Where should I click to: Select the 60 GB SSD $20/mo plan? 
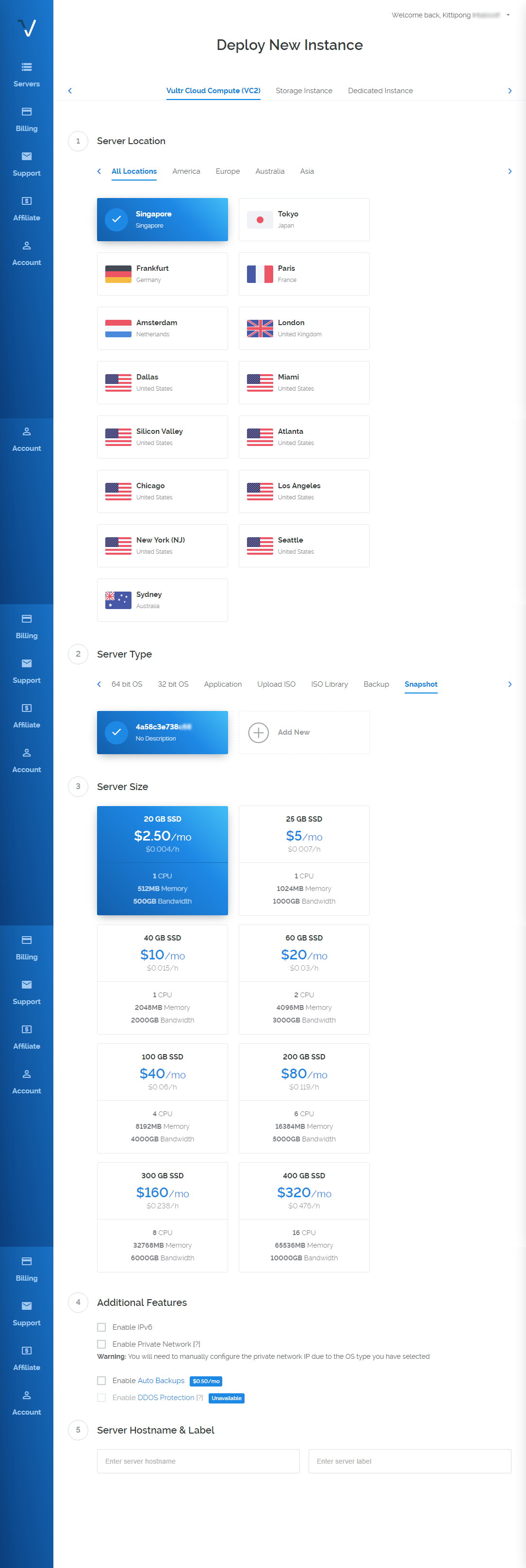point(304,979)
